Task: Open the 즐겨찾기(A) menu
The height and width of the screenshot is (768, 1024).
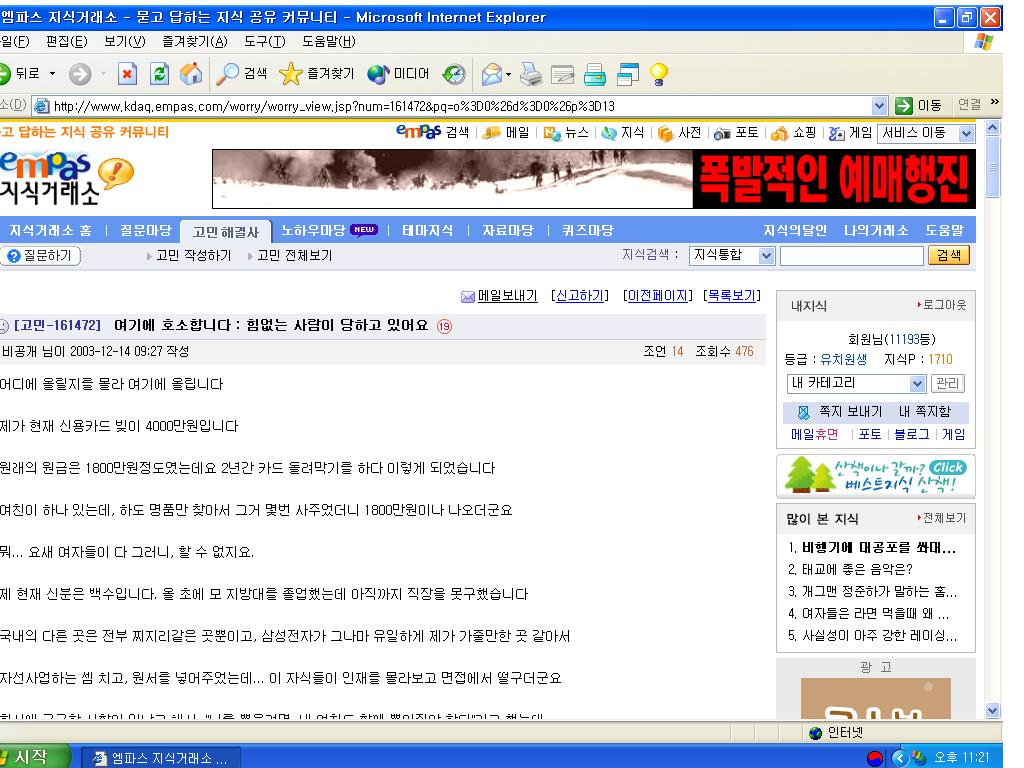Action: pyautogui.click(x=195, y=41)
